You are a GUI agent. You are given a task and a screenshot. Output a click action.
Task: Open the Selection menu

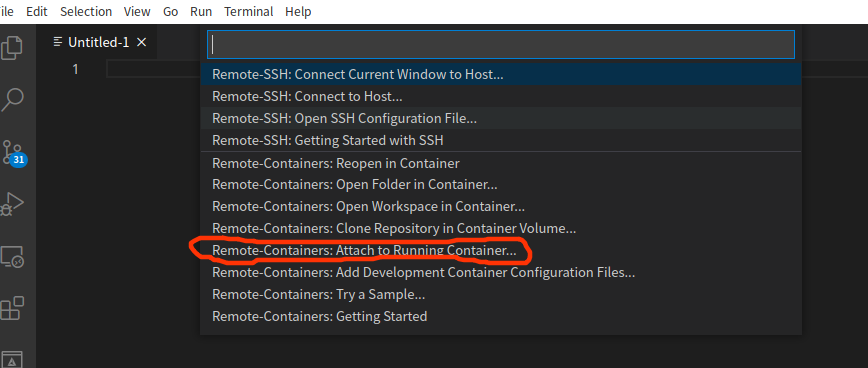[86, 12]
